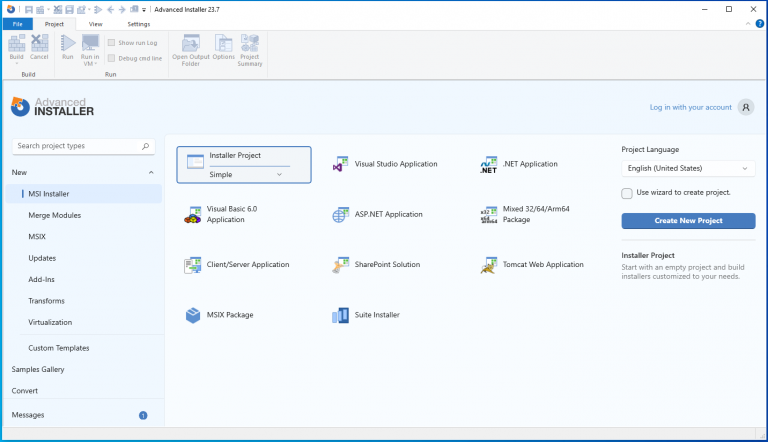Select Tomcat Web Application project type

[532, 265]
